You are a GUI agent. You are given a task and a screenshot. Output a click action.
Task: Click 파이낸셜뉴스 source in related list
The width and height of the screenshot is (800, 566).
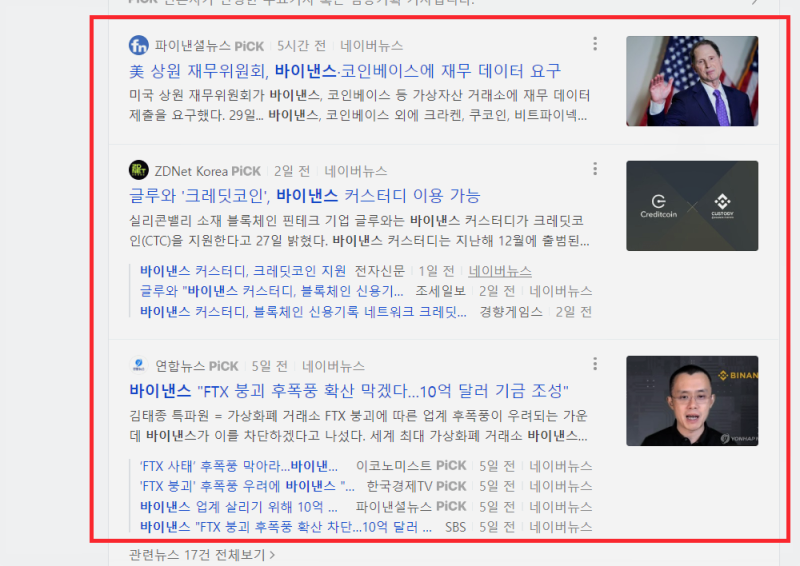pyautogui.click(x=393, y=506)
